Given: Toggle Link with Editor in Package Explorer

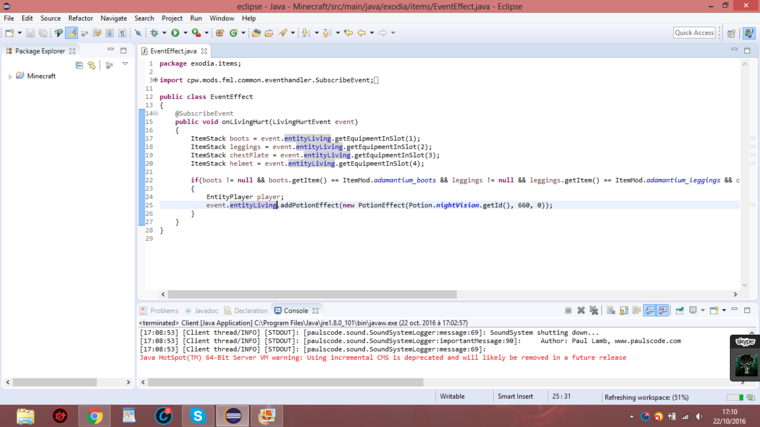Looking at the screenshot, I should coord(92,64).
